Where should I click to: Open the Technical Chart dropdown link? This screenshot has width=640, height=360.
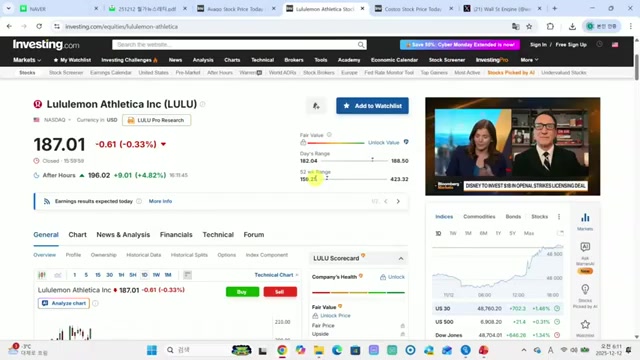click(276, 275)
